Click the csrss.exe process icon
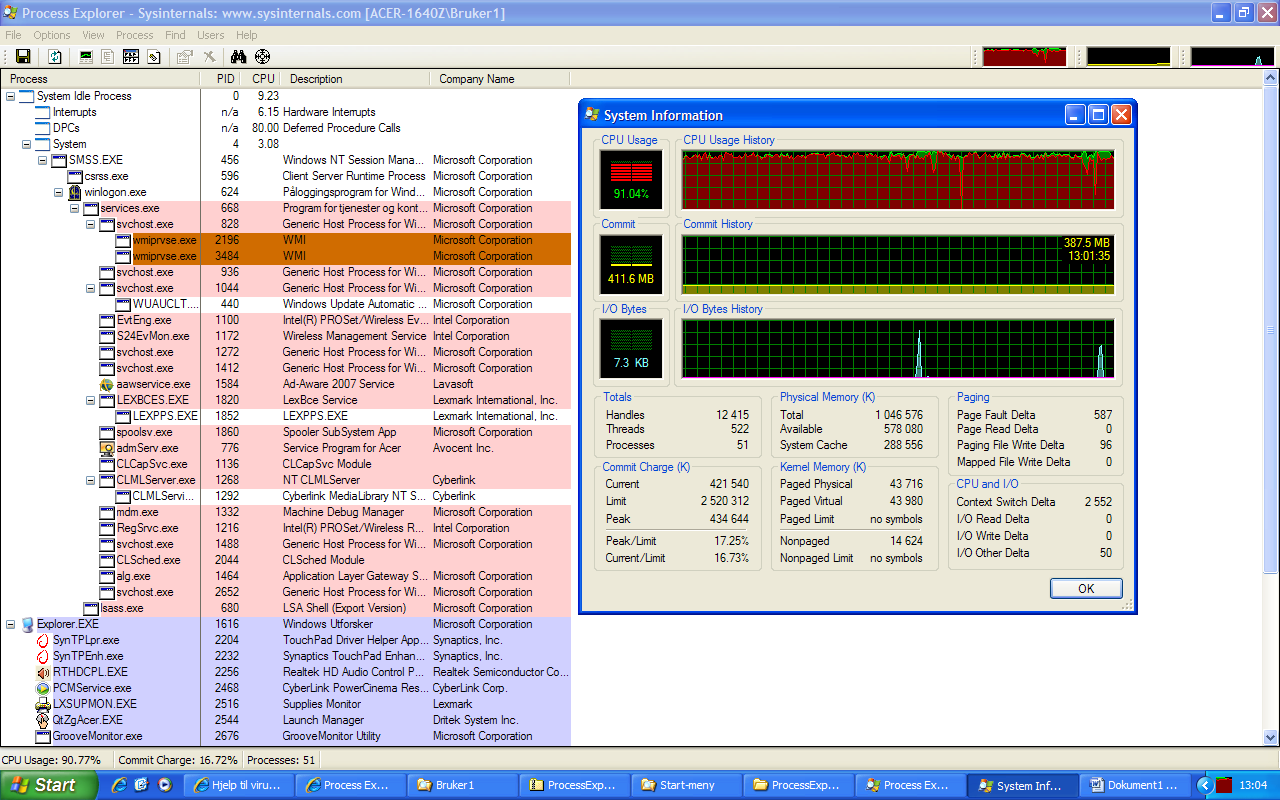The image size is (1280, 800). click(x=75, y=176)
